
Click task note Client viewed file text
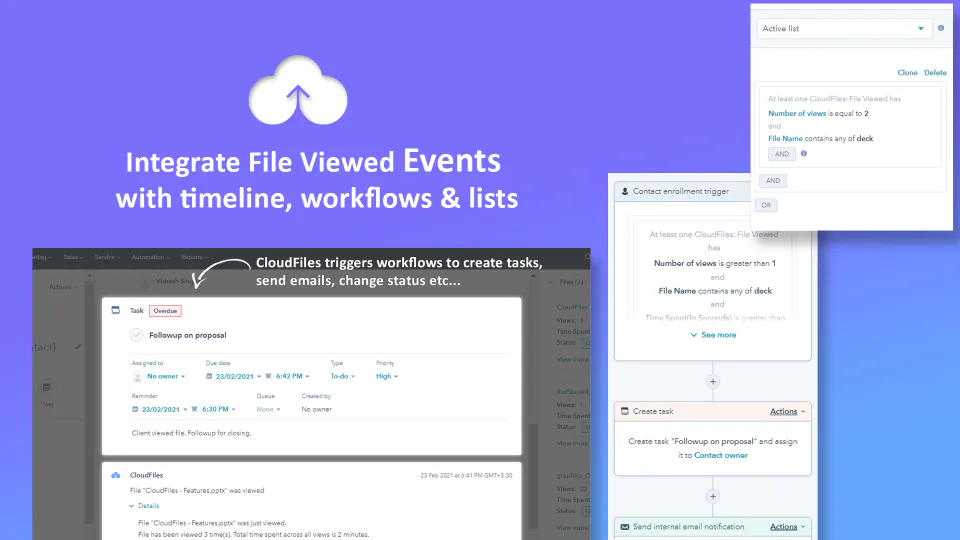coord(191,433)
